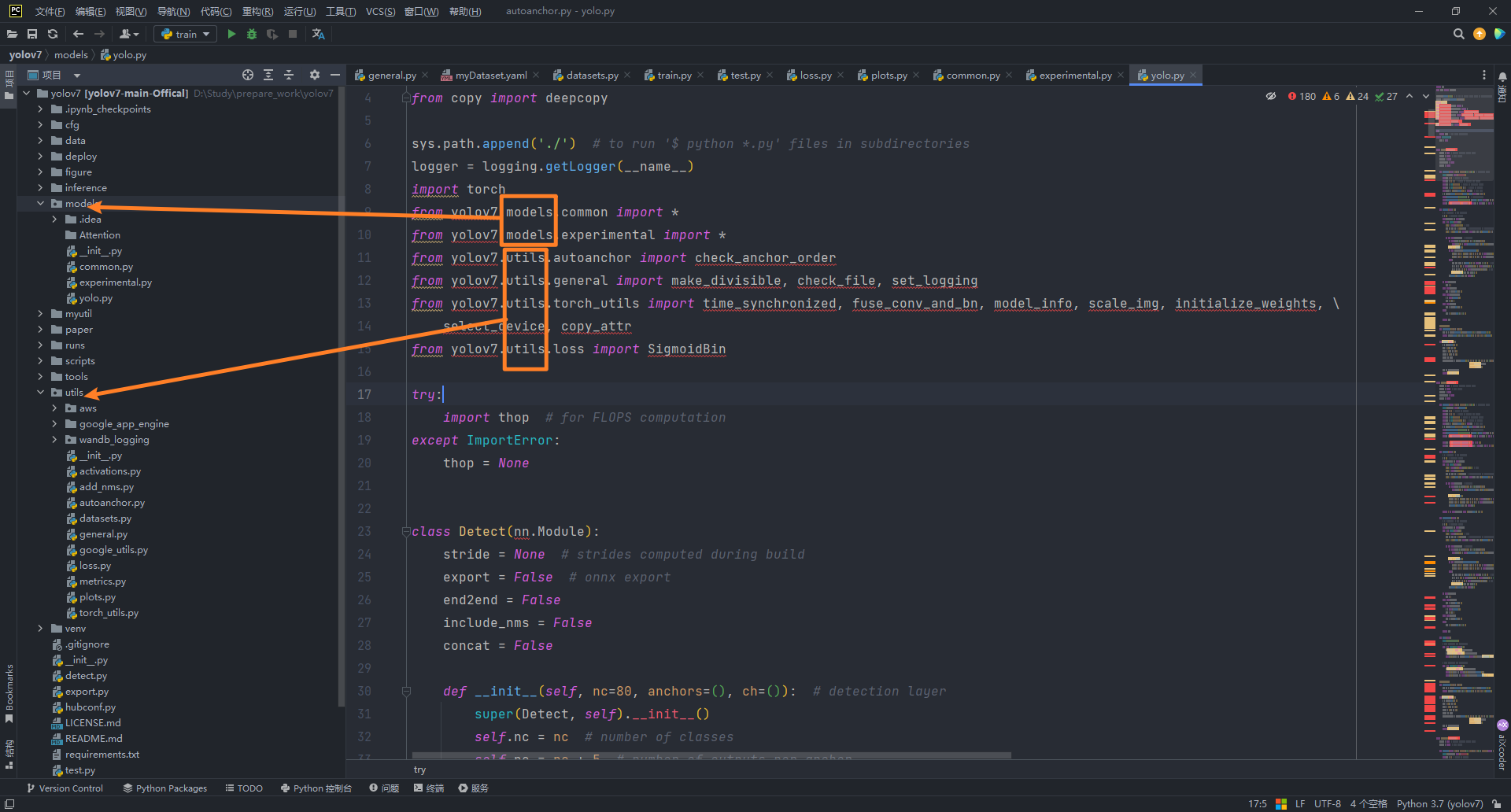This screenshot has width=1511, height=812.
Task: Collapse the models folder in the tree
Action: [40, 204]
